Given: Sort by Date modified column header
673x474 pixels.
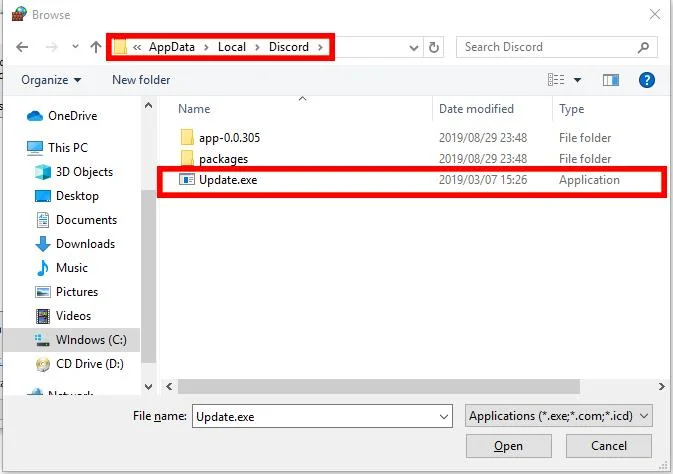Looking at the screenshot, I should 476,109.
